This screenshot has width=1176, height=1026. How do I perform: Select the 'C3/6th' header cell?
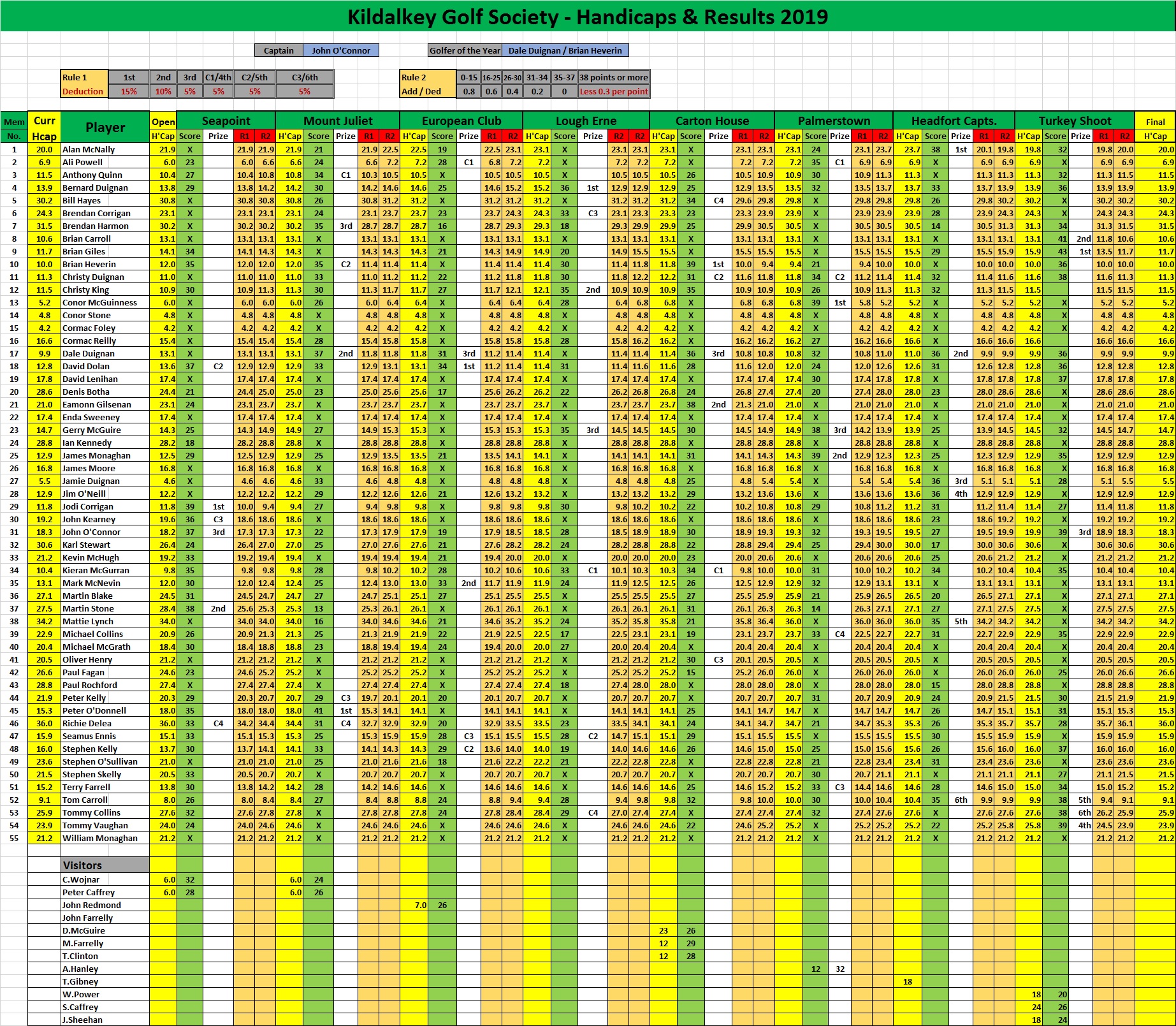[x=305, y=77]
